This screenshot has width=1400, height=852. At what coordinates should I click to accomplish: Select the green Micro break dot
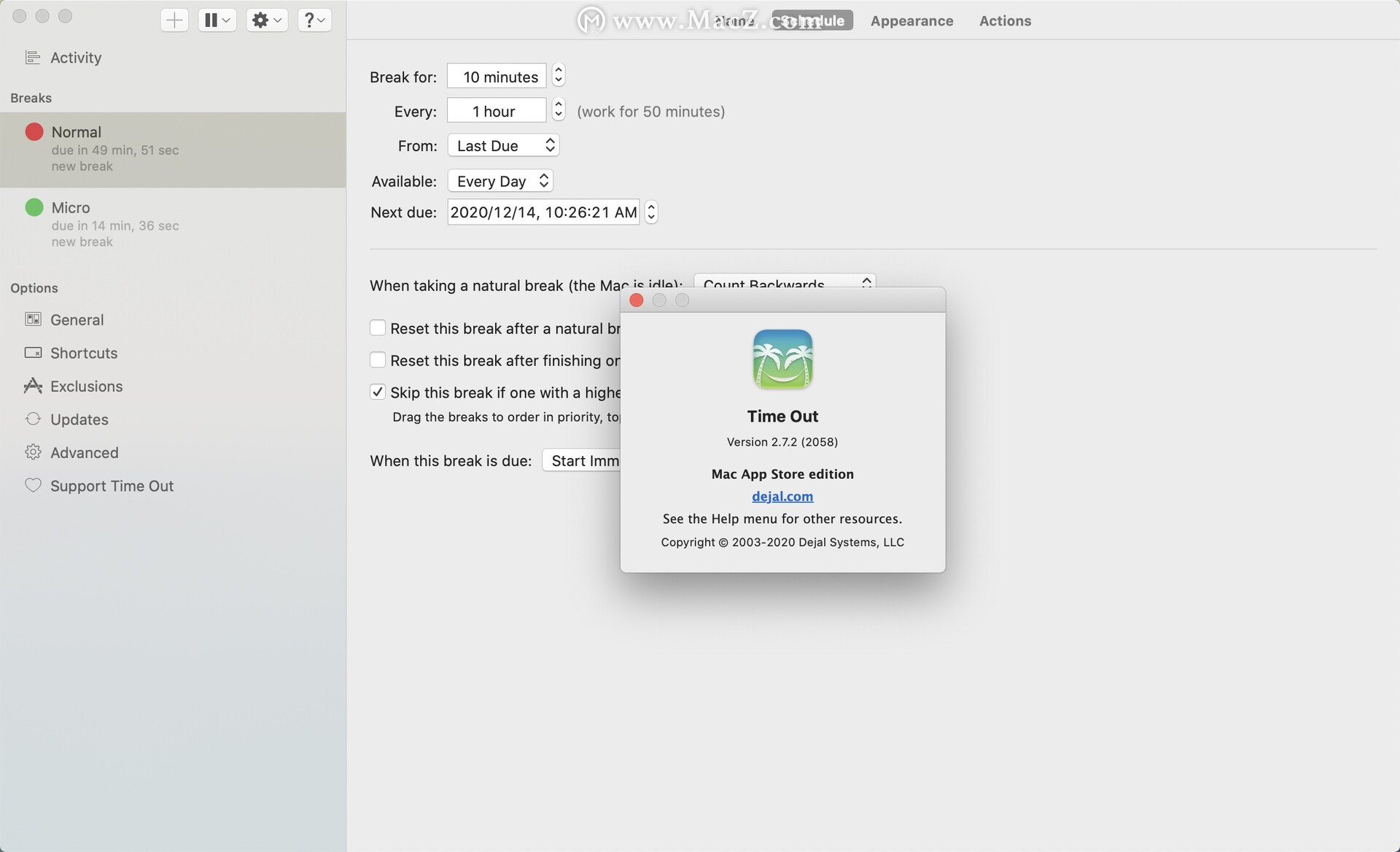[x=34, y=207]
